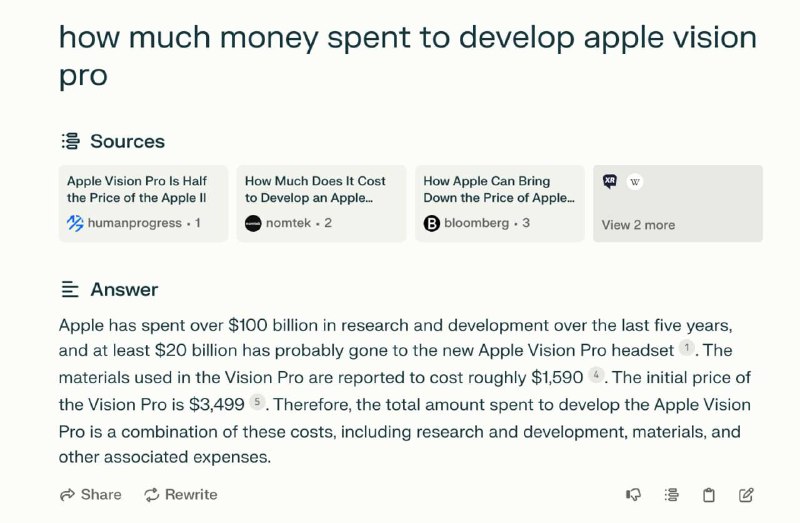Click the Rewrite button label

click(x=191, y=494)
